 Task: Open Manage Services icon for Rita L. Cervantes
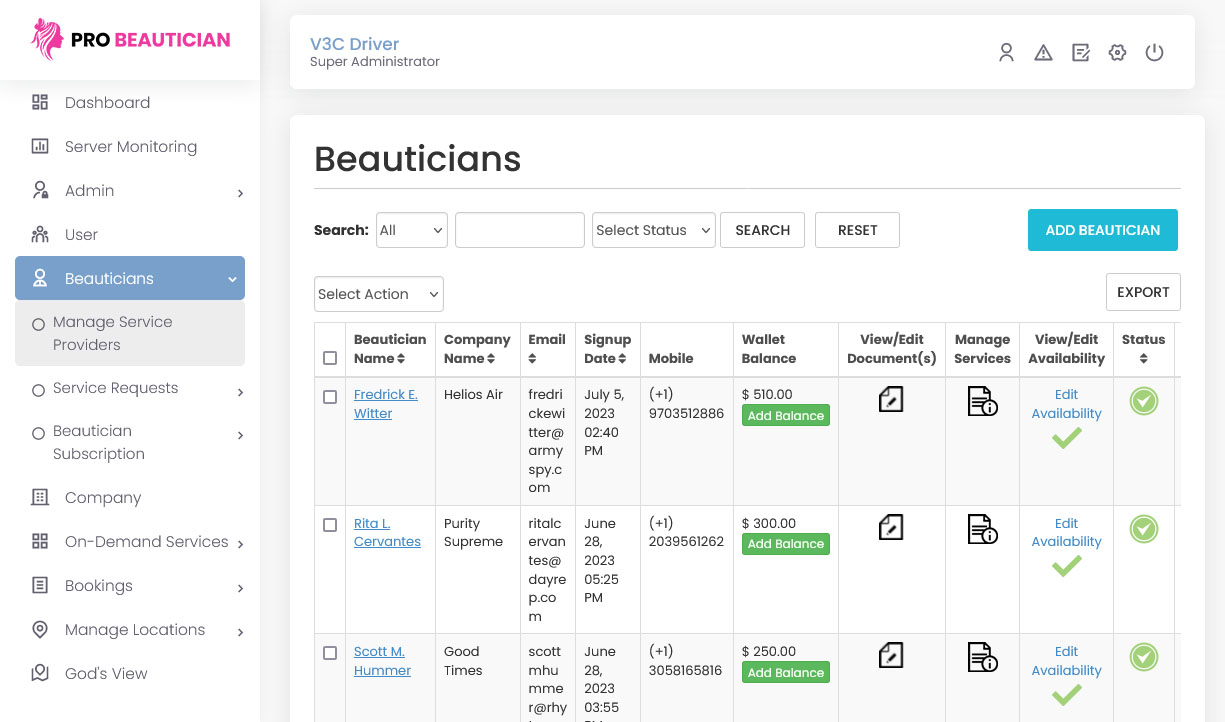click(982, 529)
